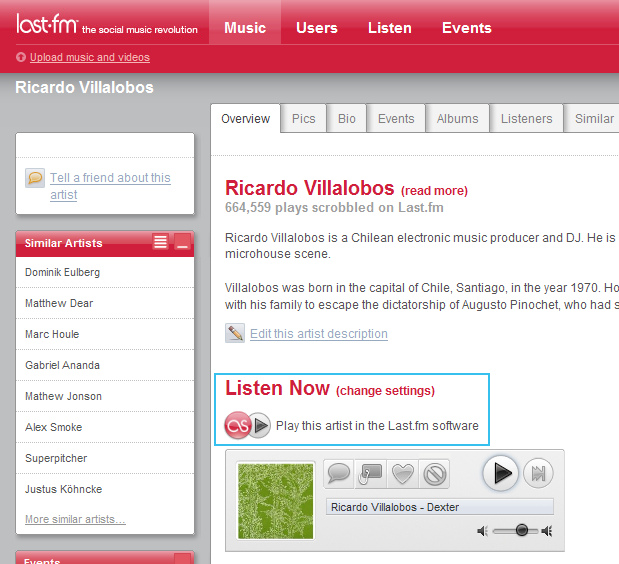619x564 pixels.
Task: Click the red Ricardo Villalobos heading
Action: [x=310, y=188]
